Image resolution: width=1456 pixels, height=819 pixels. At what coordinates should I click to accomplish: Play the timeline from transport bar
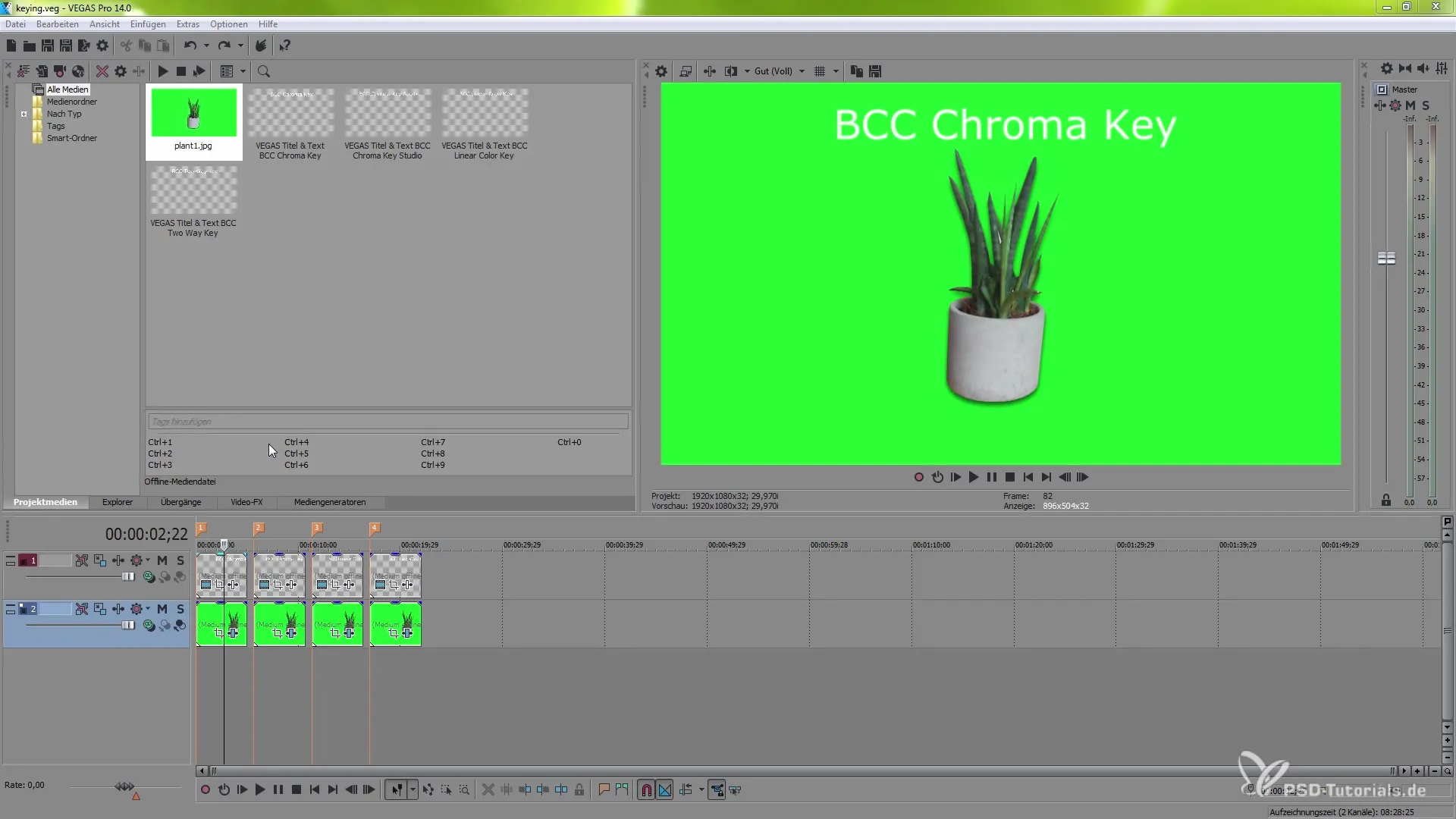point(260,790)
